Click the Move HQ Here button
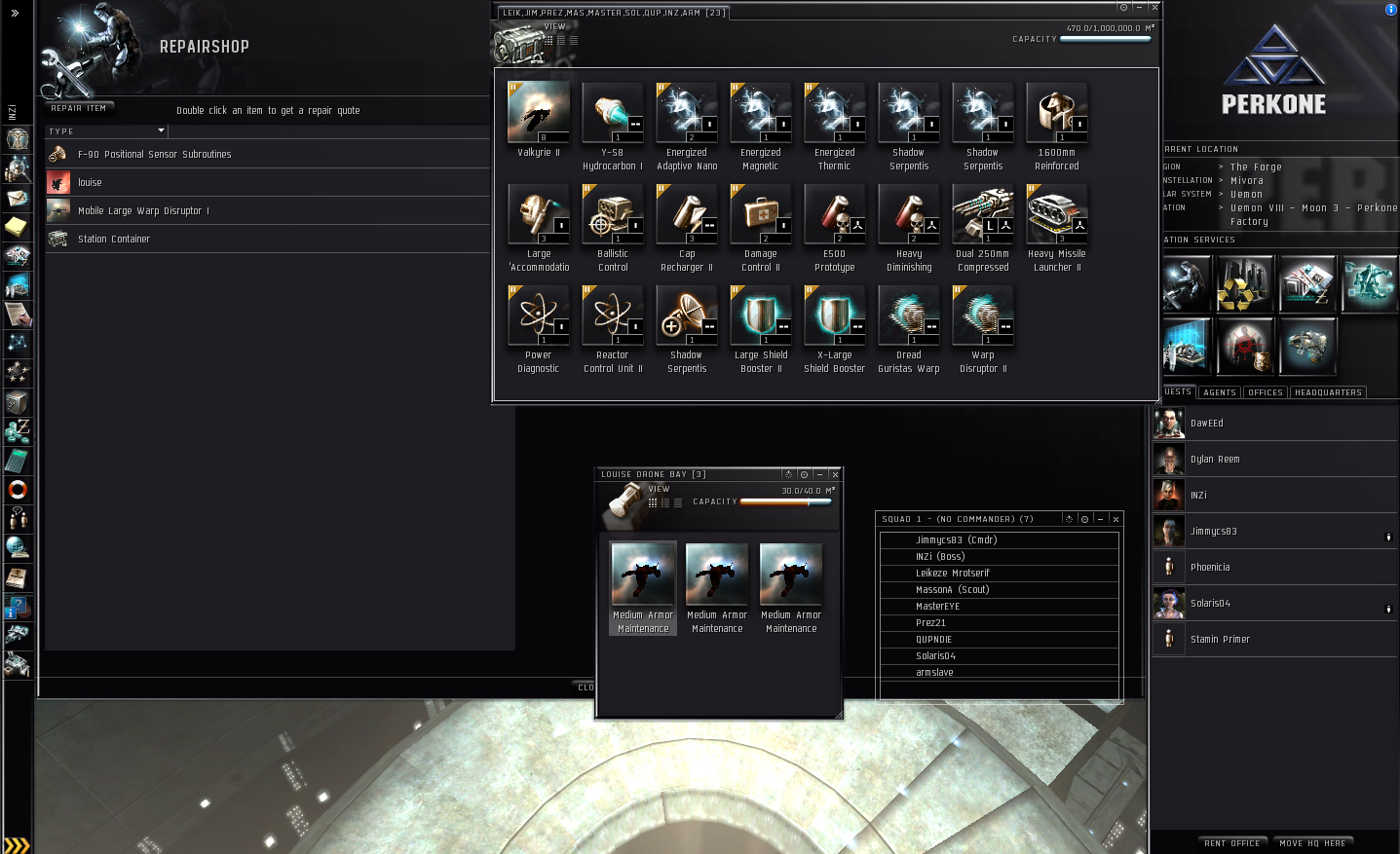Screen dimensions: 1400x854 (1312, 843)
